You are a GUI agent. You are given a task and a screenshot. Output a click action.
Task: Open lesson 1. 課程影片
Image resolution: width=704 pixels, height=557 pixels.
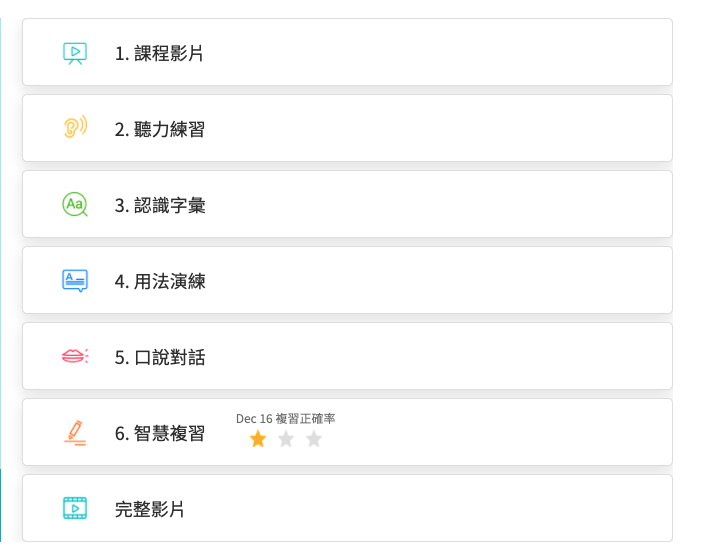(159, 54)
